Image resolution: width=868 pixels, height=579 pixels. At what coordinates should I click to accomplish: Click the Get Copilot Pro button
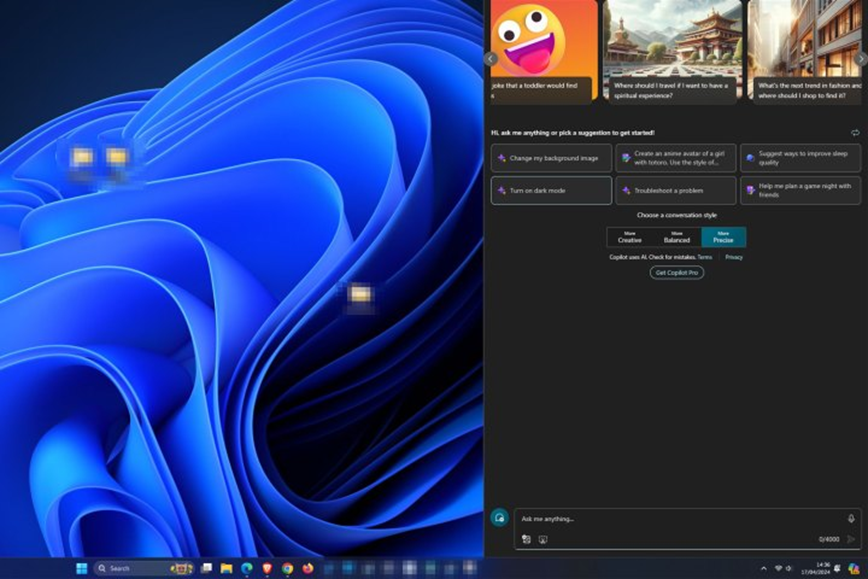677,272
